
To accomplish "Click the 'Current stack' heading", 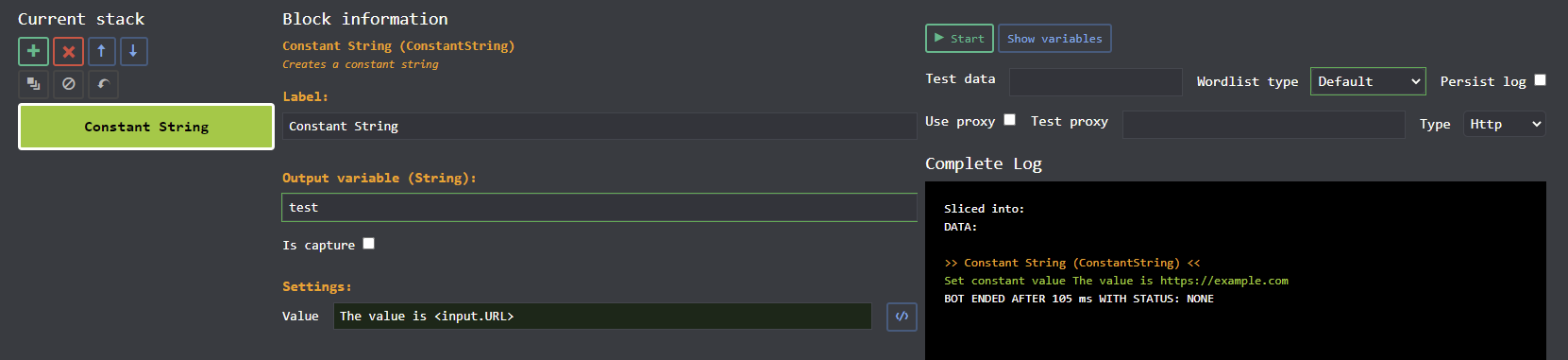I will pos(81,19).
